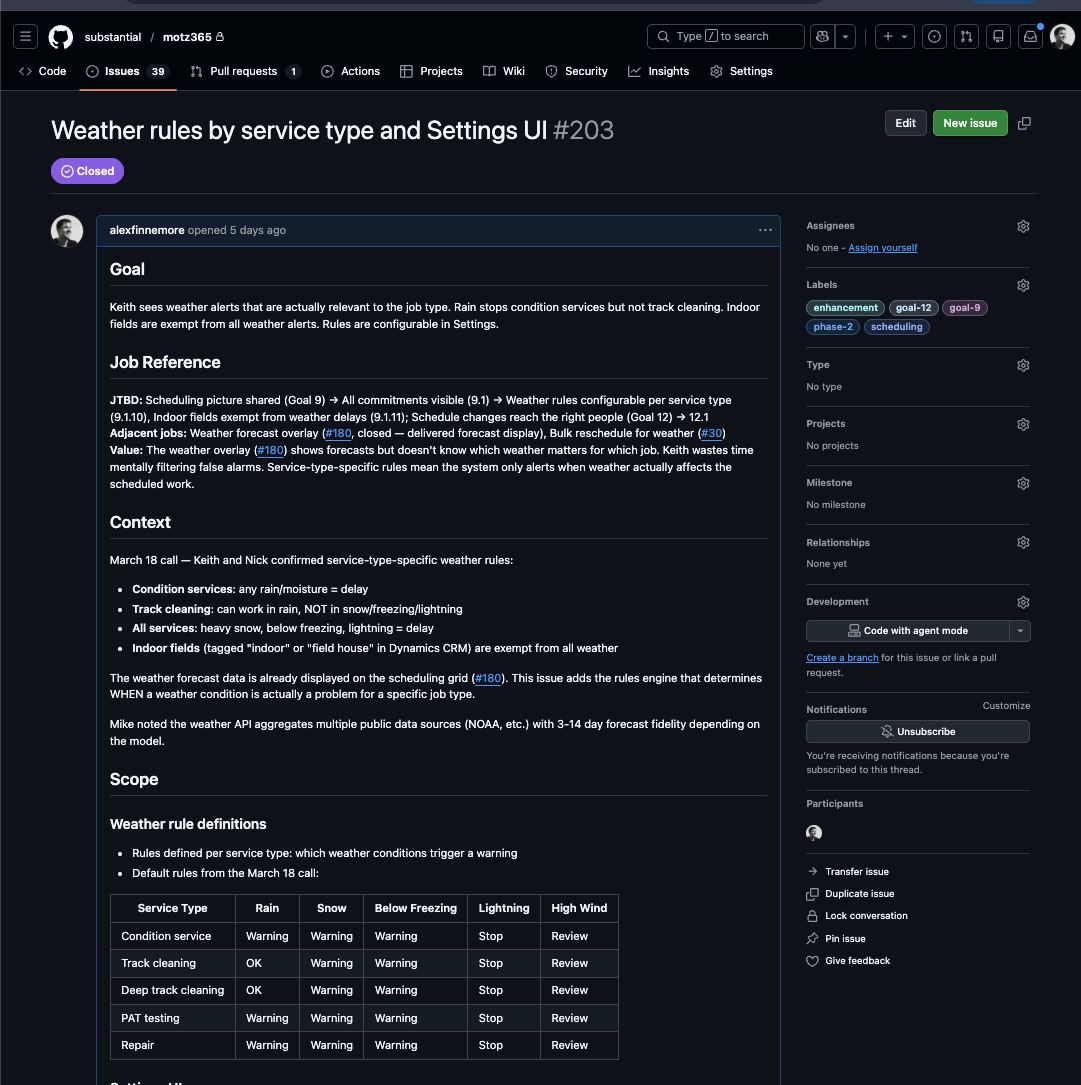Switch to the Code tab
Image resolution: width=1081 pixels, height=1085 pixels.
click(43, 71)
